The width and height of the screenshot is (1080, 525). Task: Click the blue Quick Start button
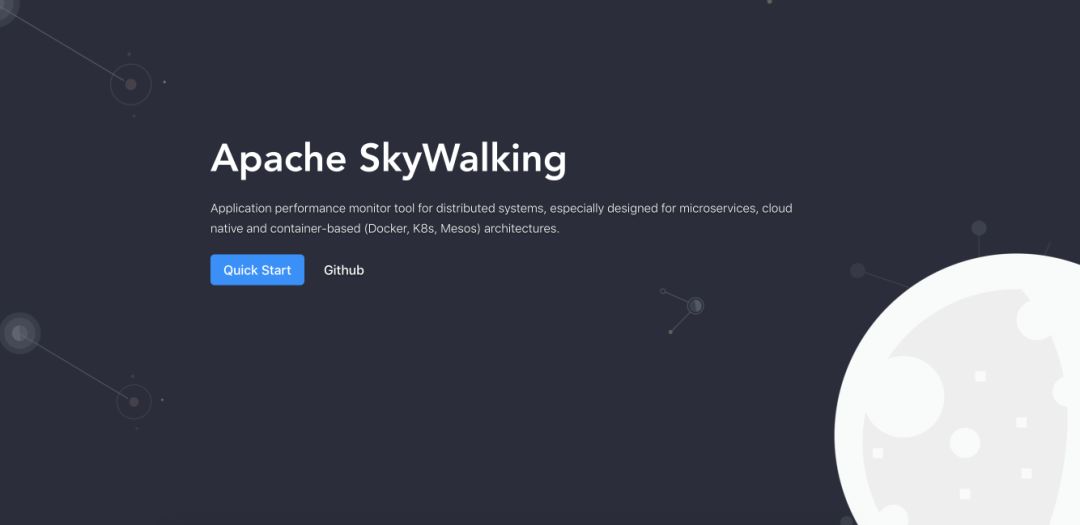(257, 270)
